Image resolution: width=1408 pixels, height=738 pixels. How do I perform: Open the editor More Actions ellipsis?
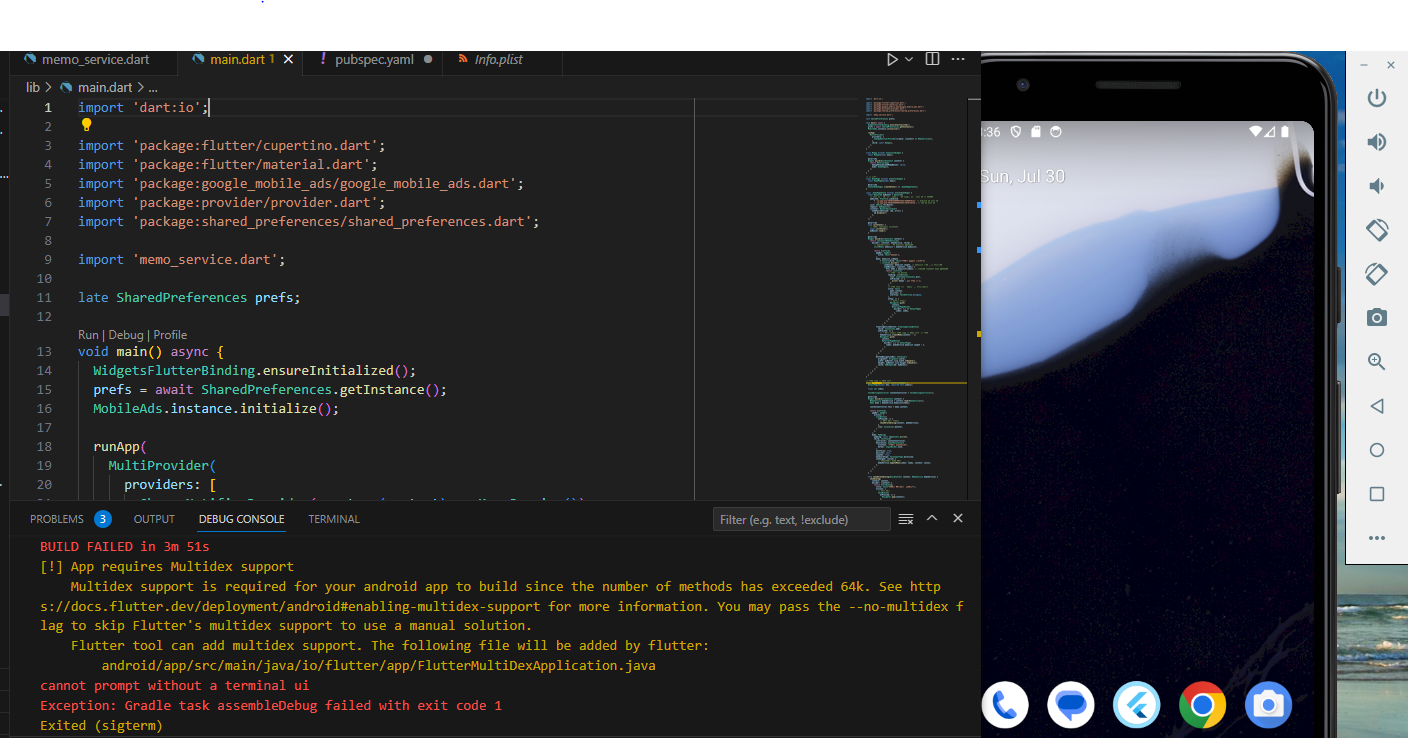tap(959, 60)
